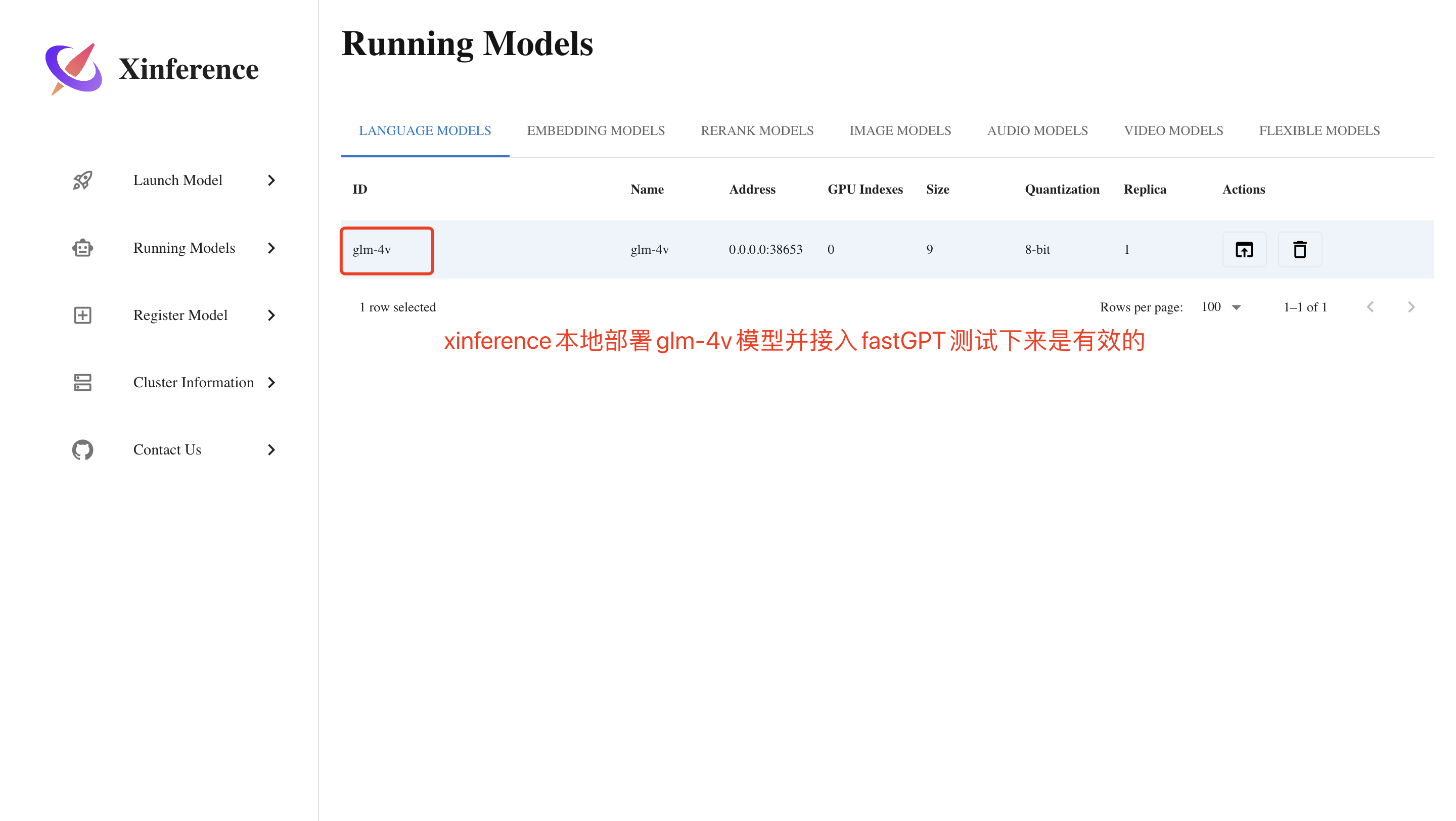
Task: Delete the glm-4v running model
Action: pos(1300,249)
